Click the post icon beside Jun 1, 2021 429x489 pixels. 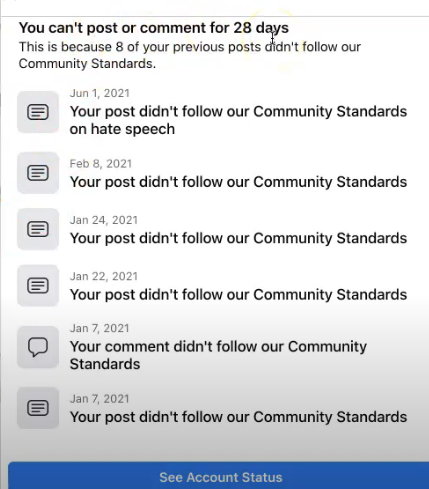38,112
